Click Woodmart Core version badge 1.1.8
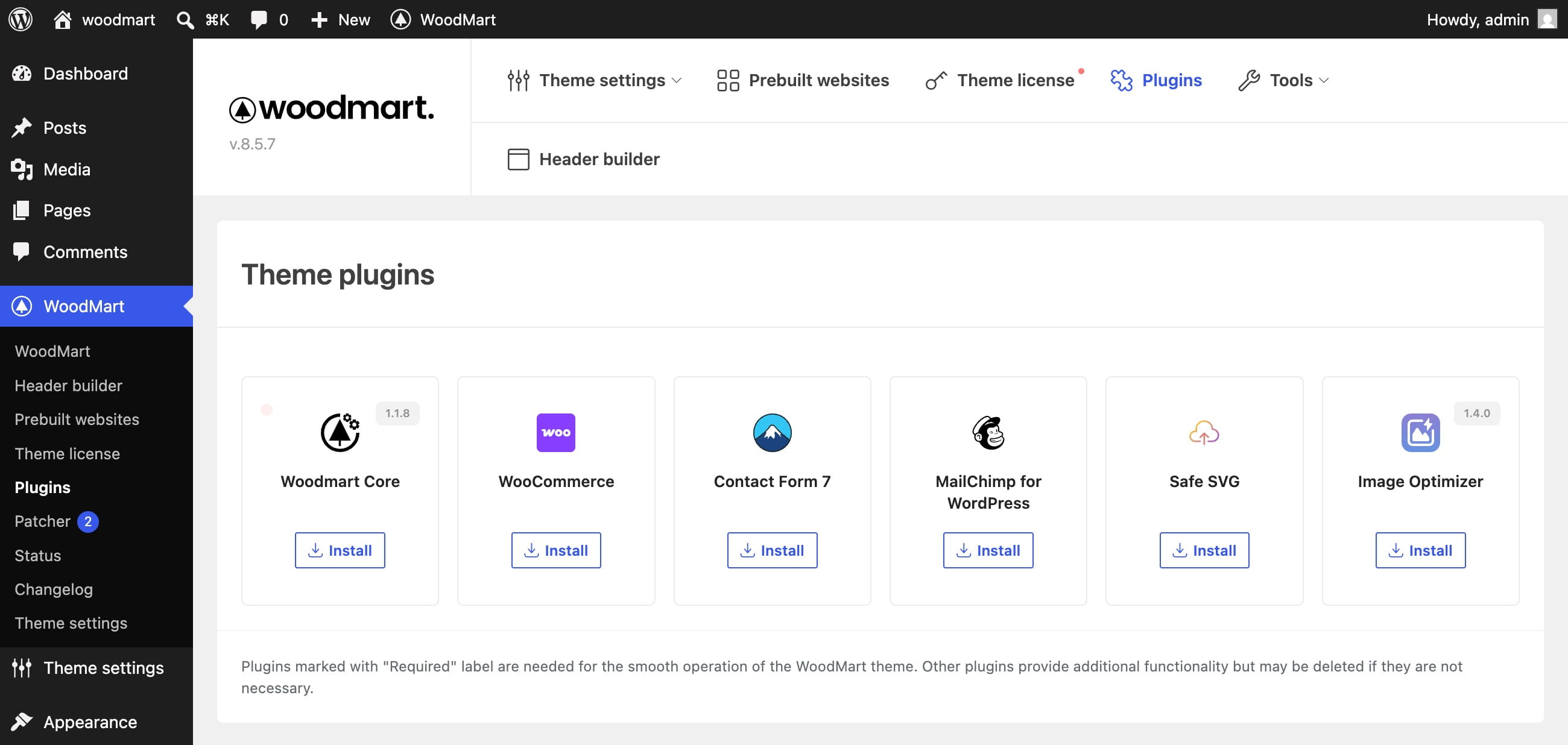 (x=397, y=413)
